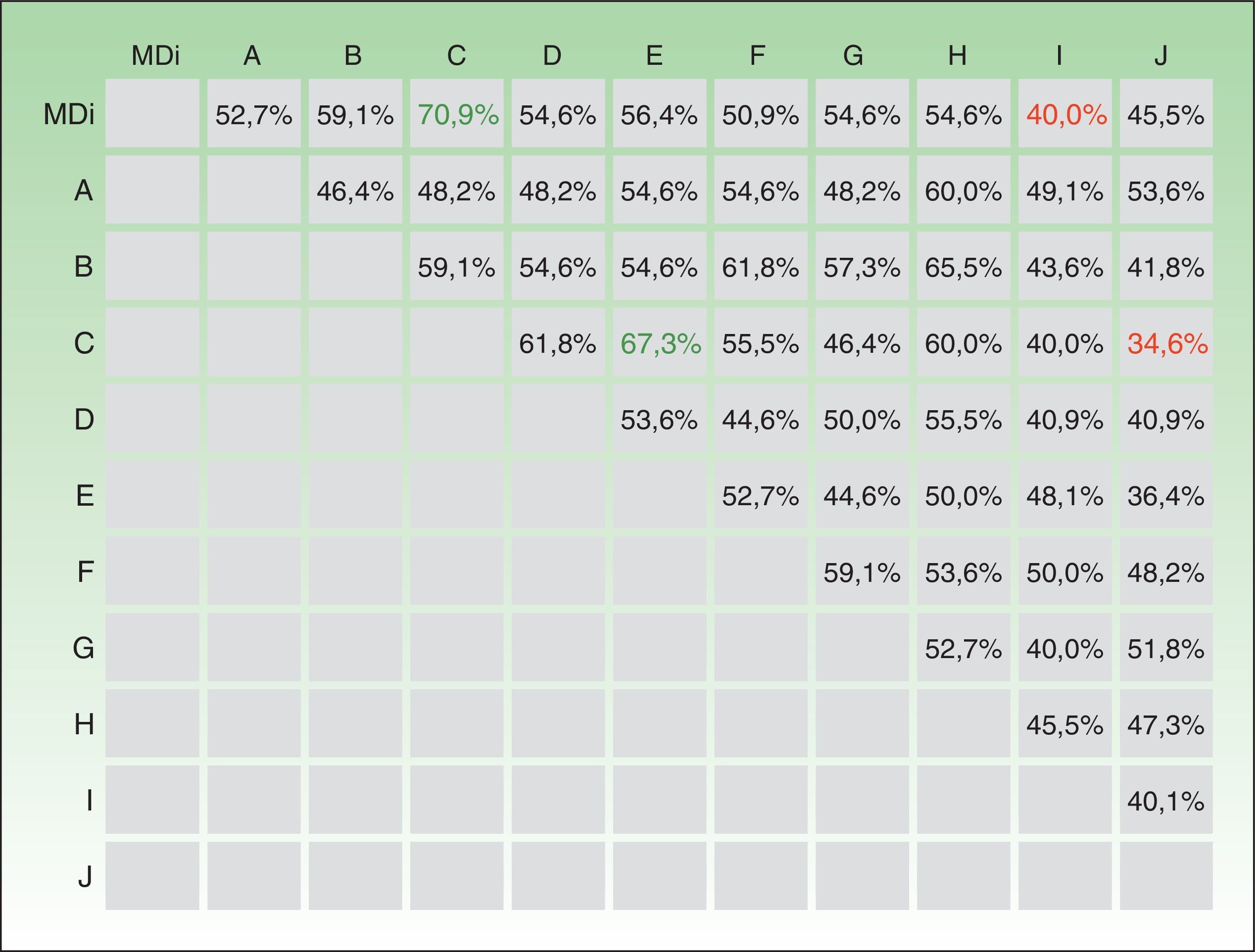
Task: Click row label J at bottom left
Action: (x=85, y=877)
